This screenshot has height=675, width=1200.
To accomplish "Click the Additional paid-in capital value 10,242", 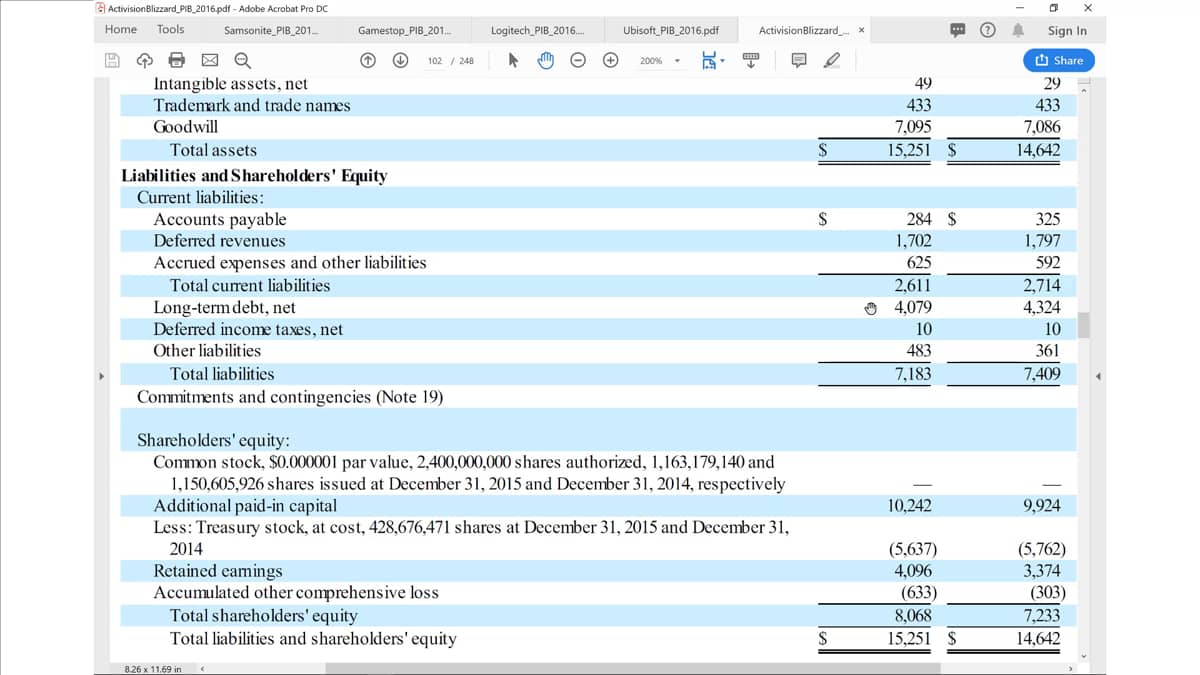I will pyautogui.click(x=909, y=506).
